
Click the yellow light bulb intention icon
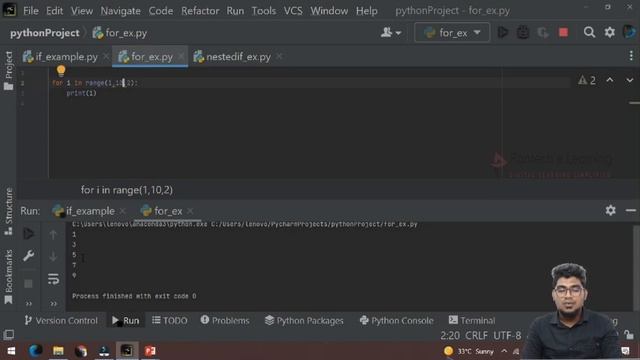click(x=61, y=71)
